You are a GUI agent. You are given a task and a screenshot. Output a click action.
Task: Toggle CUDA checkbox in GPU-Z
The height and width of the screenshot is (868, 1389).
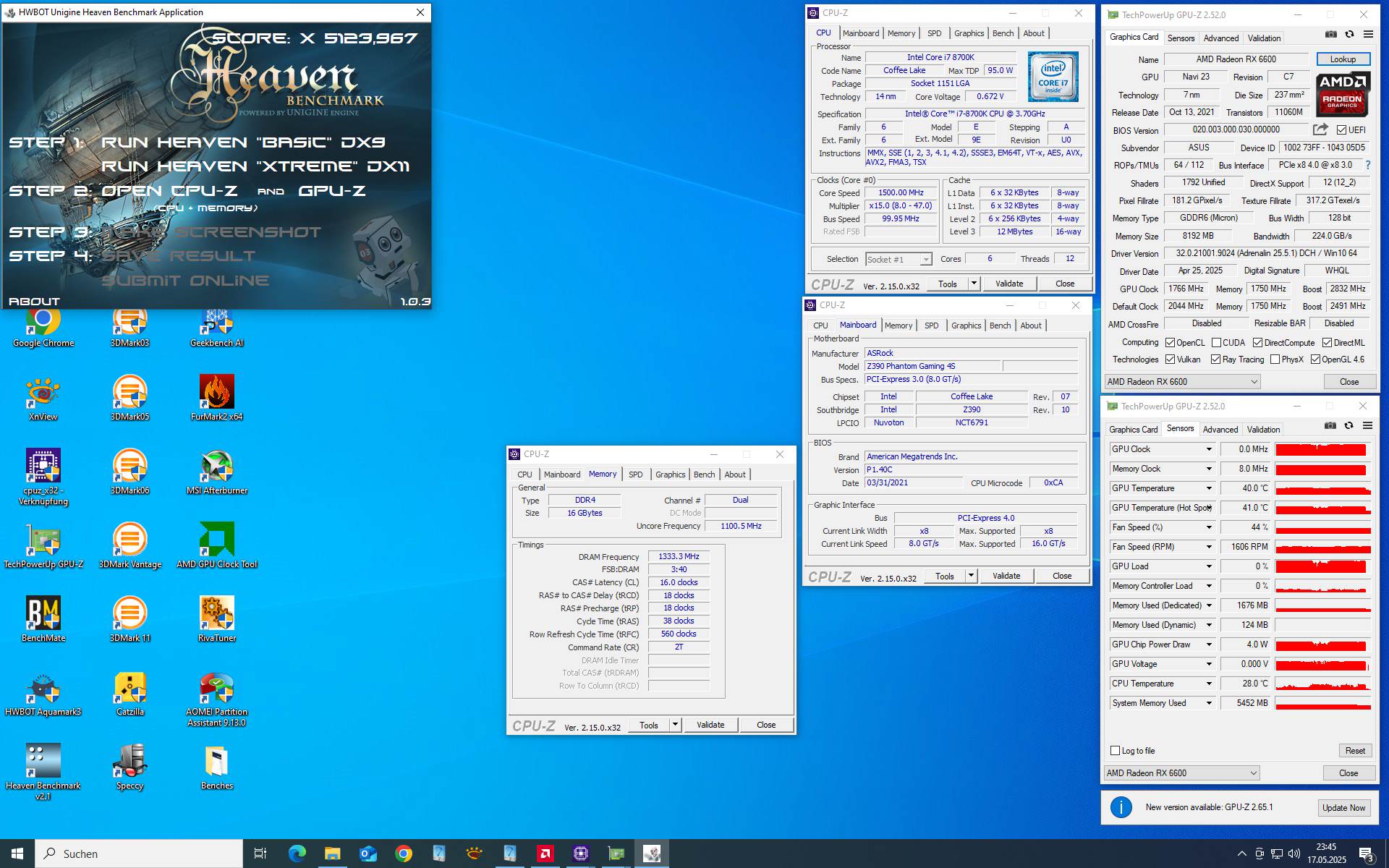click(1216, 343)
